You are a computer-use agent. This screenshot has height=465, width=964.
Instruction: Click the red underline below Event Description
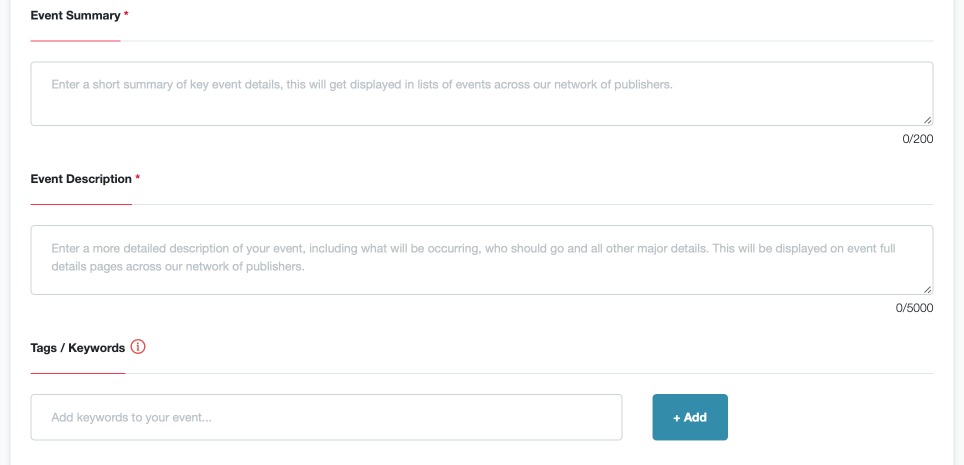click(x=81, y=204)
